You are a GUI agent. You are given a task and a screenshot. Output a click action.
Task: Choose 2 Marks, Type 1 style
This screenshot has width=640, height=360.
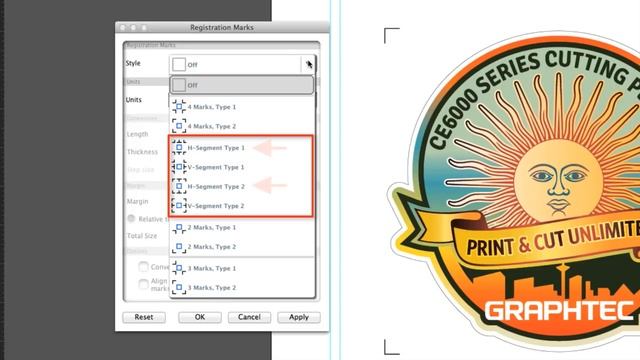click(x=242, y=227)
